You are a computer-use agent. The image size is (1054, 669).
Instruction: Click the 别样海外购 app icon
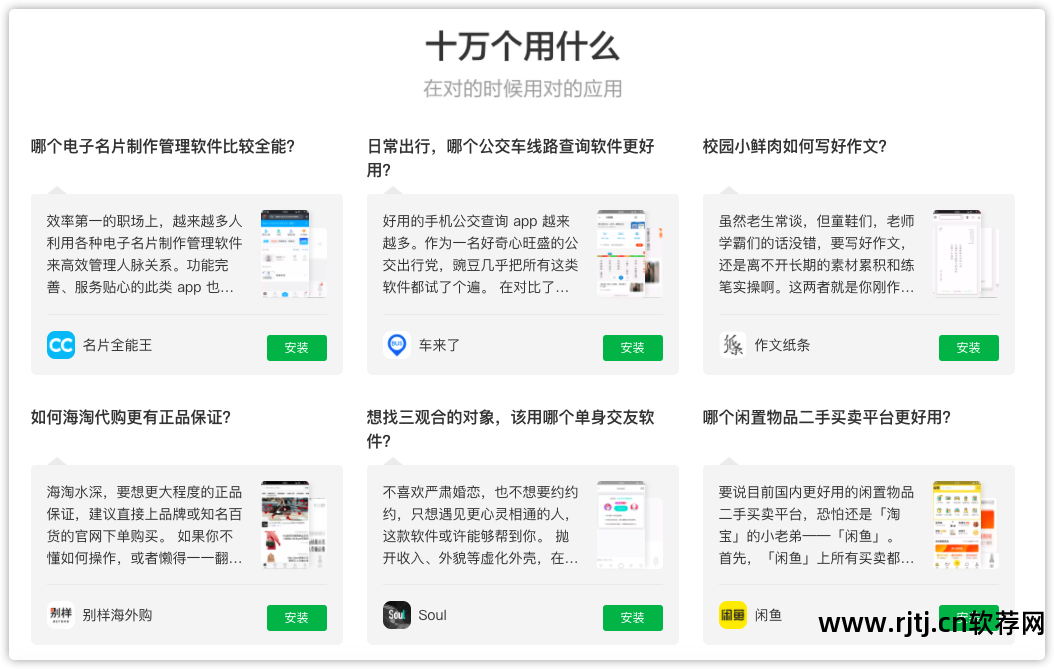point(60,615)
